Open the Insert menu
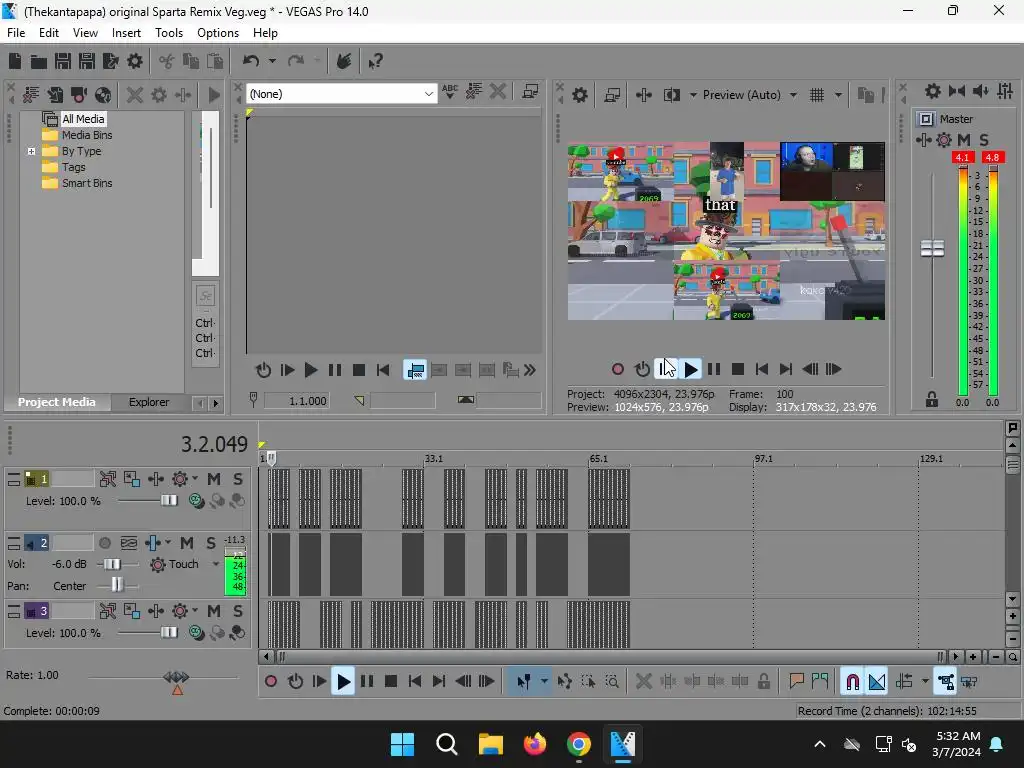Viewport: 1024px width, 768px height. pos(126,33)
